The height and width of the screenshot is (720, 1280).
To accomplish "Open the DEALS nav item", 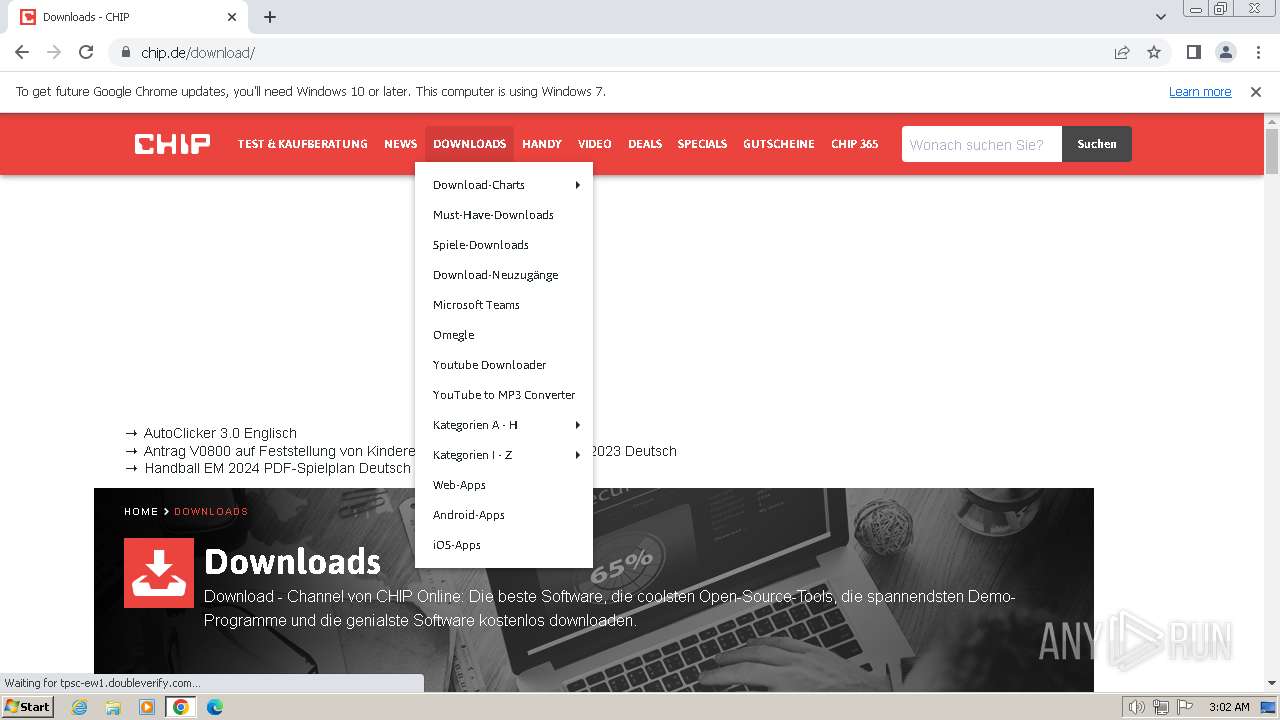I will 645,144.
